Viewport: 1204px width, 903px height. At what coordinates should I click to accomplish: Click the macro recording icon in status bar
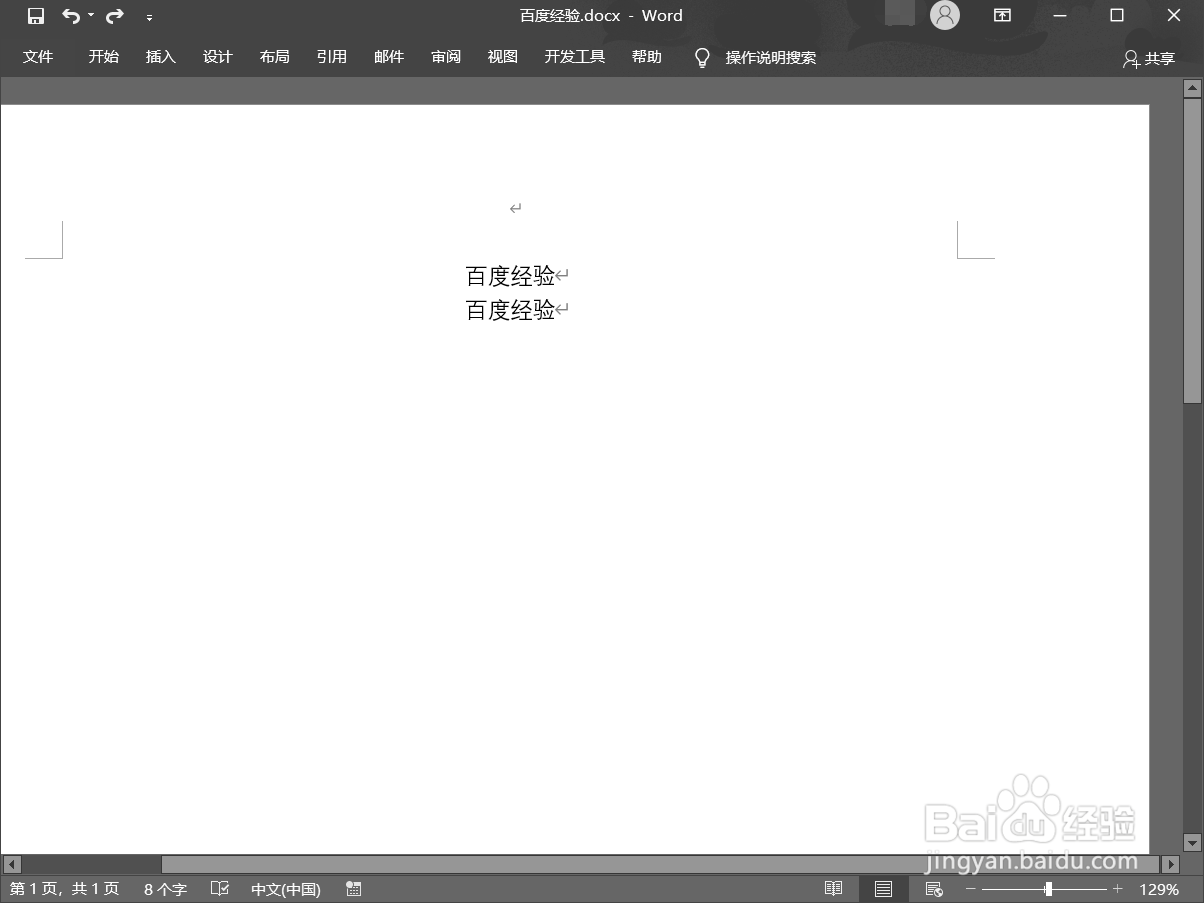353,889
